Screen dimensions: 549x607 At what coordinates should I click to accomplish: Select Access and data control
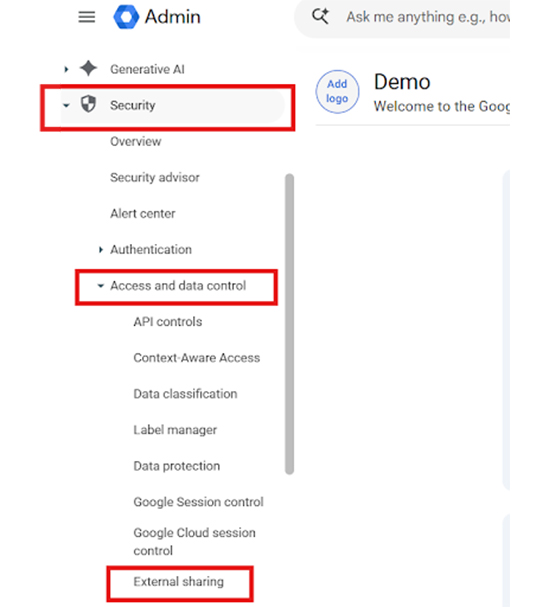tap(178, 286)
